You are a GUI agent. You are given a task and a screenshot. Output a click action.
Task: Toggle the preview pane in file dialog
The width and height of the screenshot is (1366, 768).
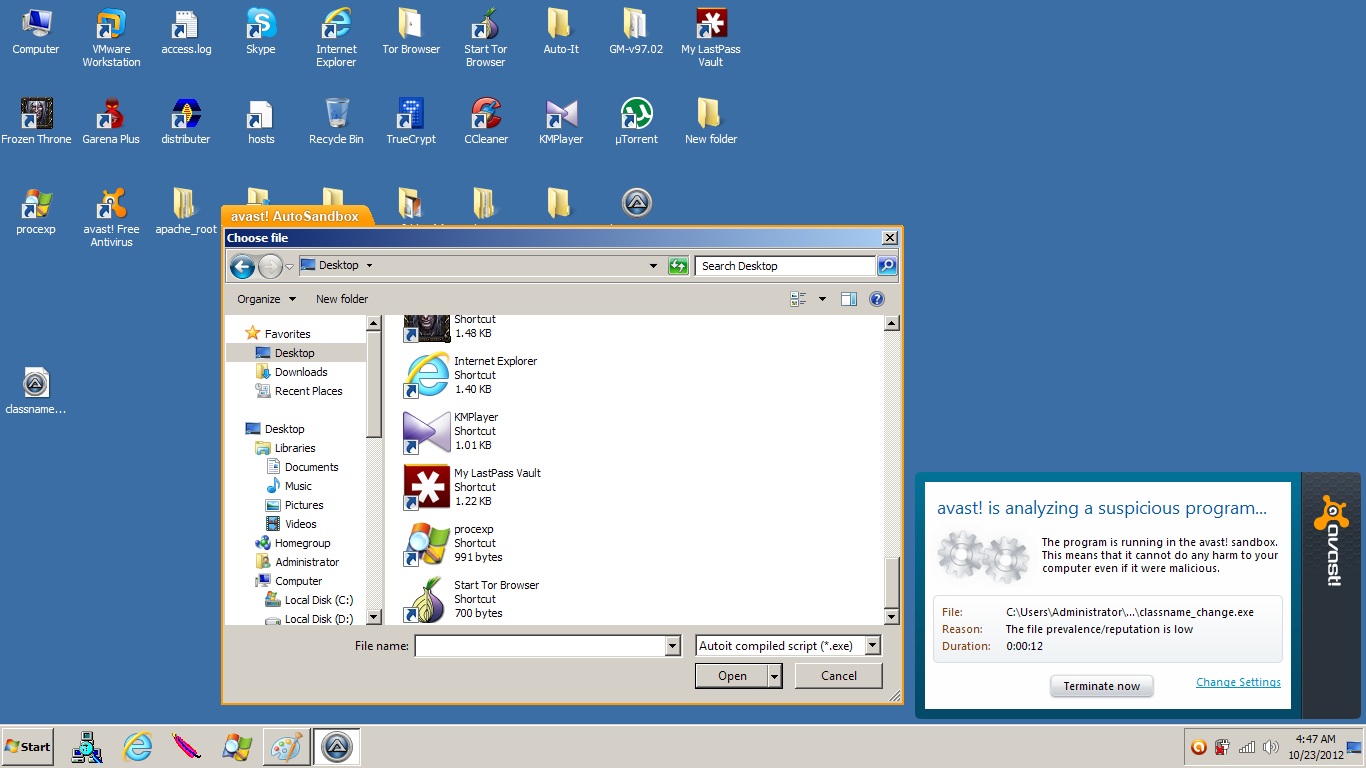849,299
